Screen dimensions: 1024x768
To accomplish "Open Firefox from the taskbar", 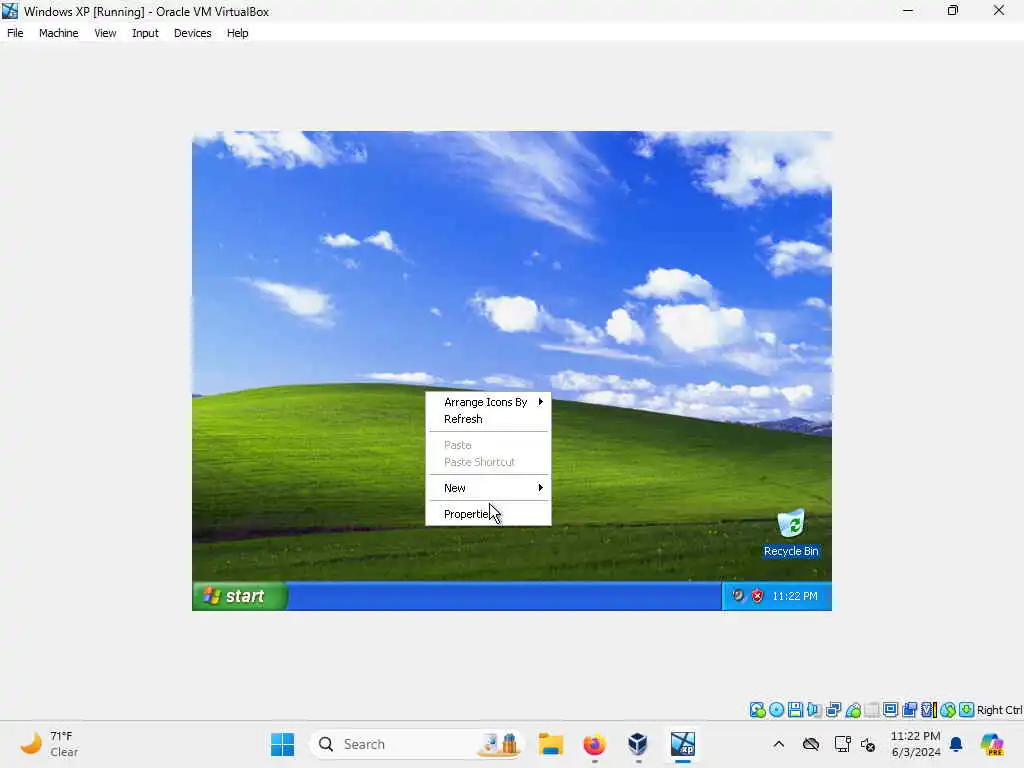I will click(594, 744).
